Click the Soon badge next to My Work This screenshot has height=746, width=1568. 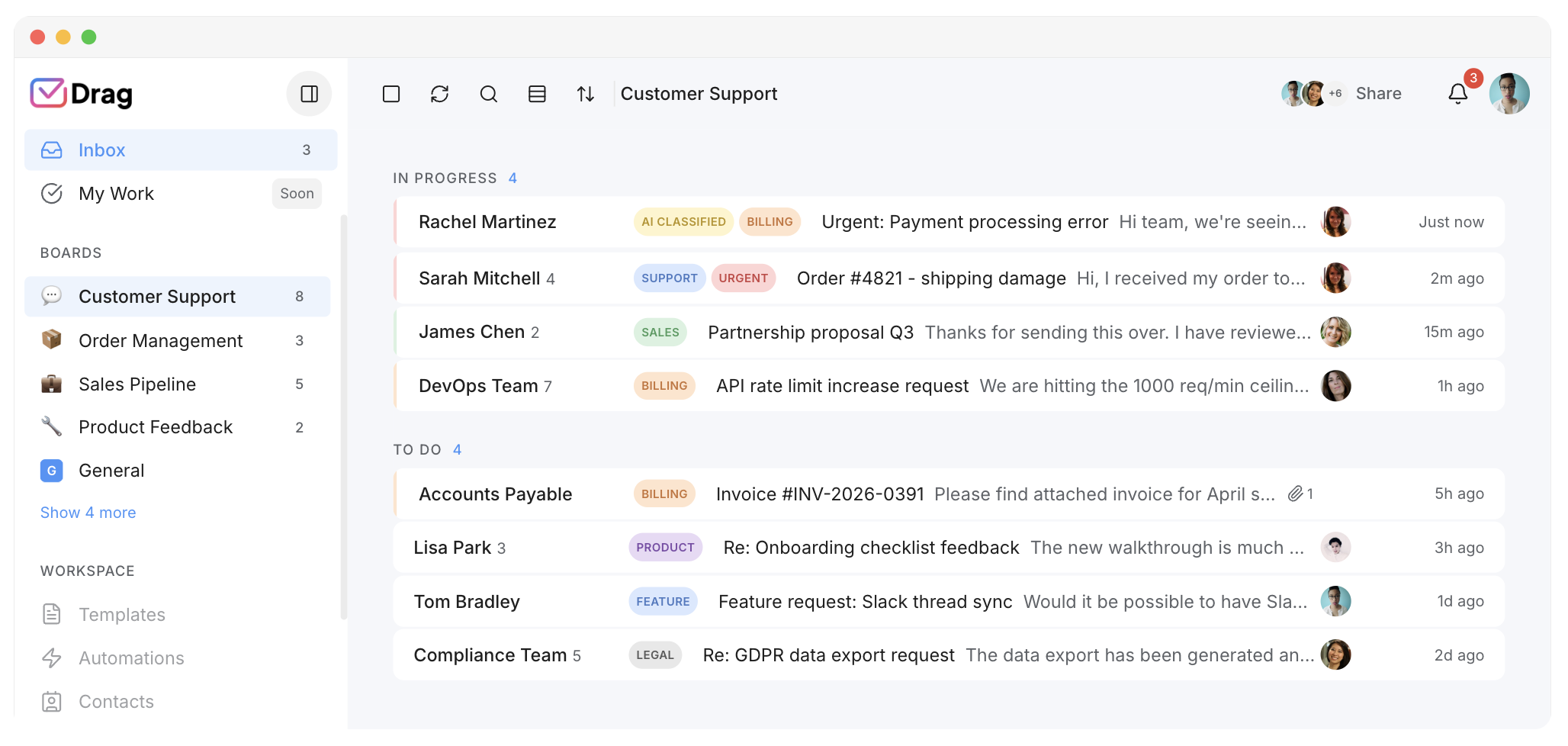click(x=297, y=194)
